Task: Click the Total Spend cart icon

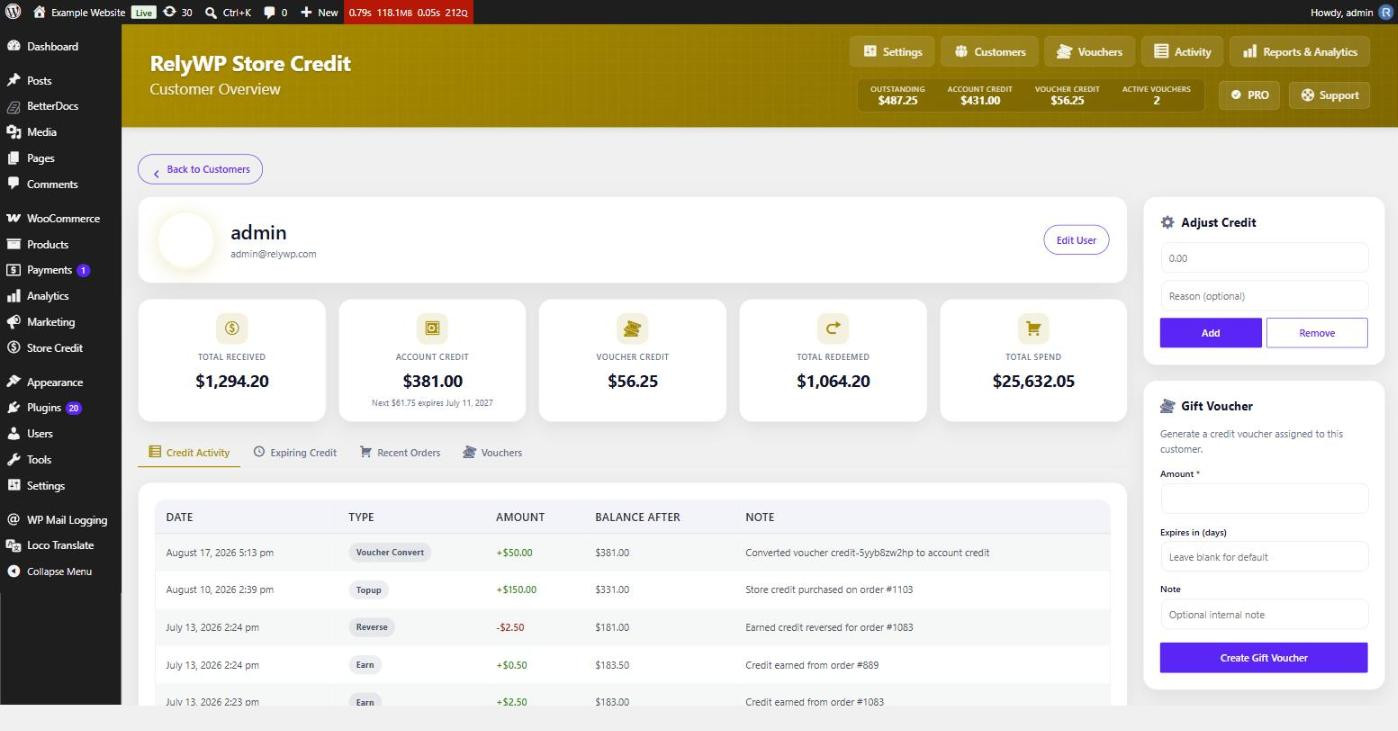Action: (1033, 328)
